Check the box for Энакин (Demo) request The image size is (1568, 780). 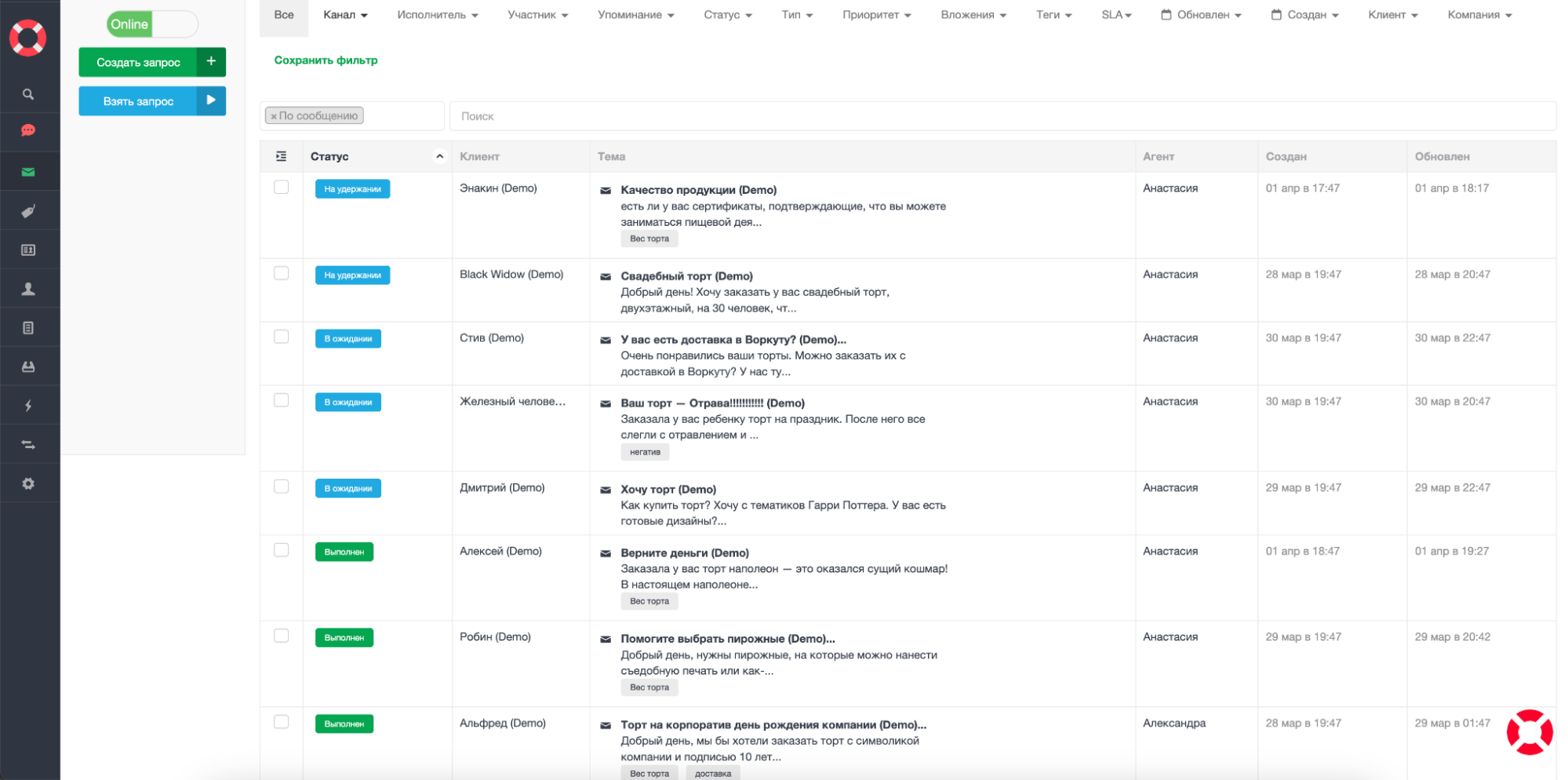pos(281,188)
